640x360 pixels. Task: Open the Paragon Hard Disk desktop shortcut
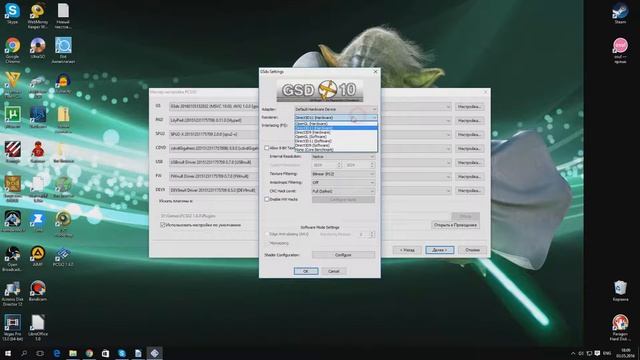pyautogui.click(x=620, y=327)
